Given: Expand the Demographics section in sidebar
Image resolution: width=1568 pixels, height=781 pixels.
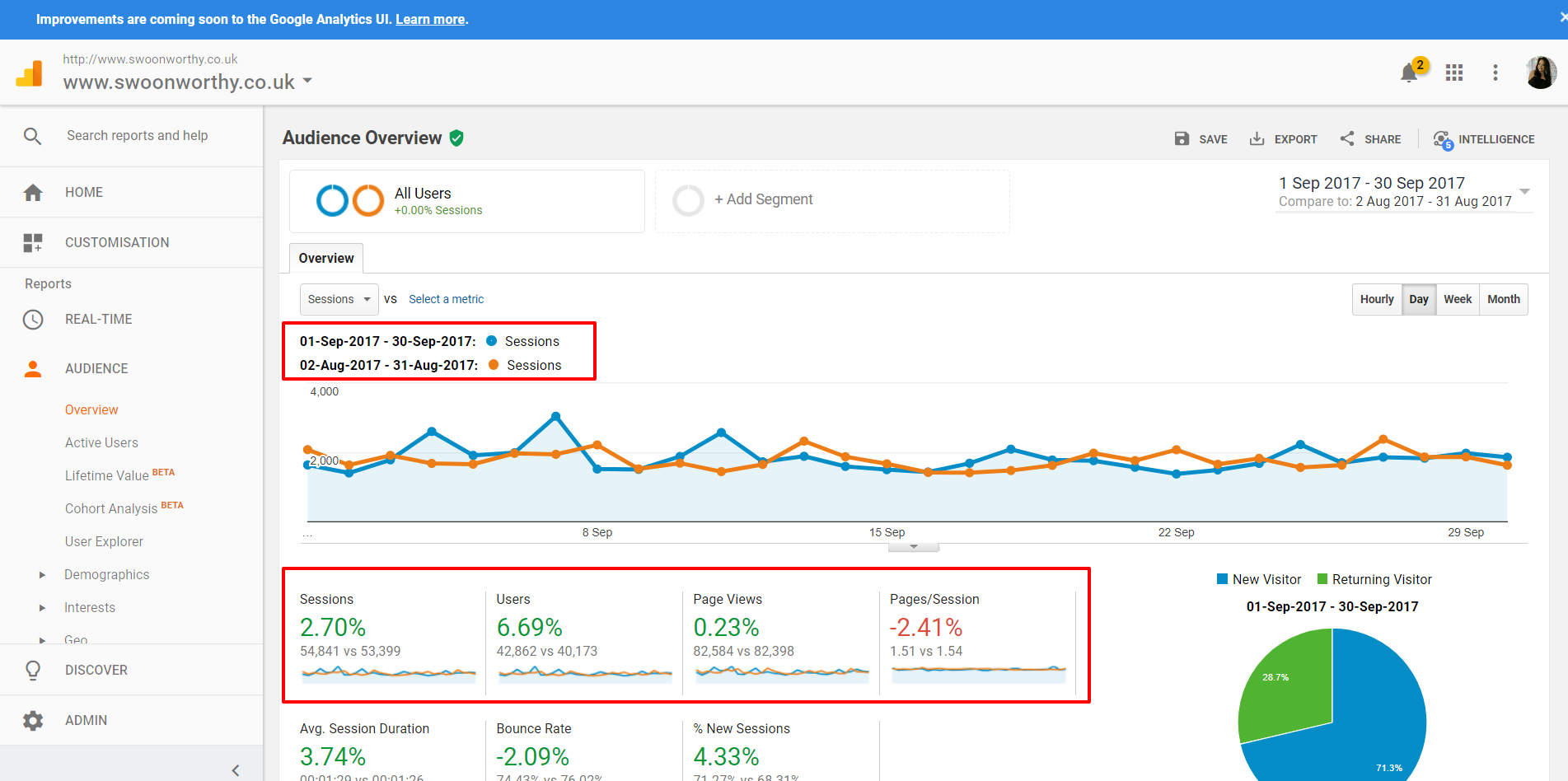Looking at the screenshot, I should pos(43,575).
